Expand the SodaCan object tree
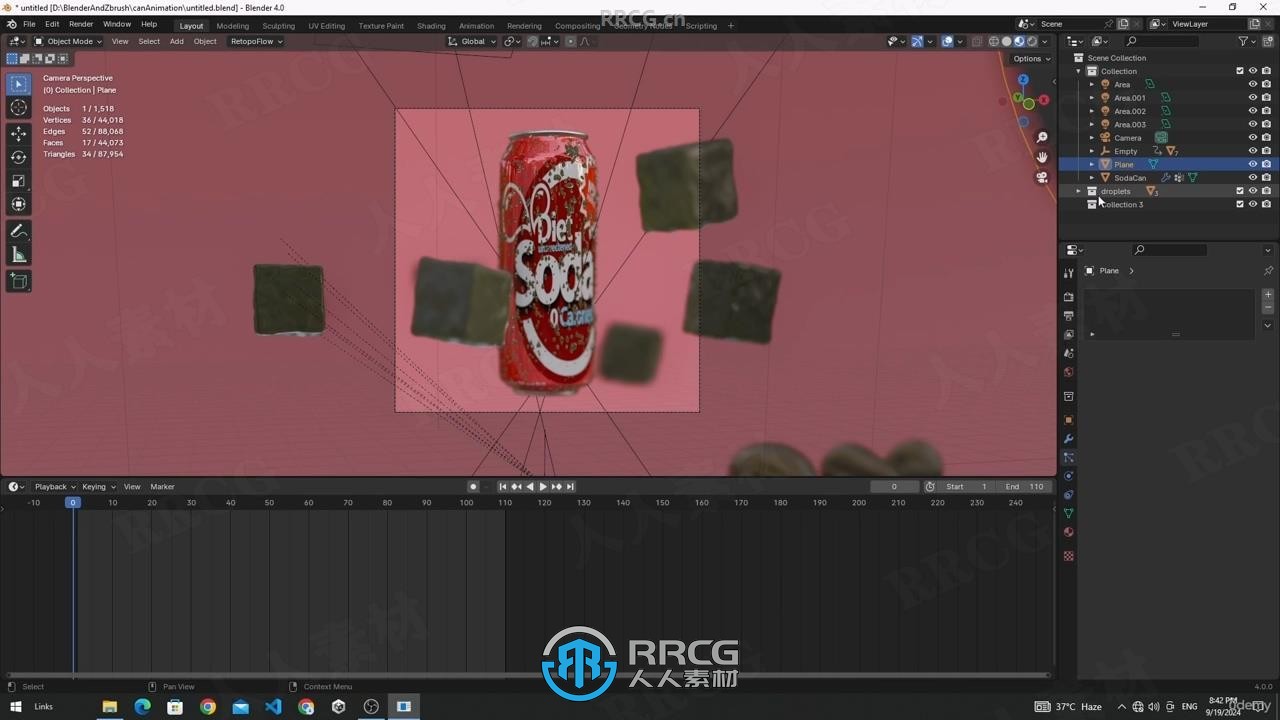Screen dimensions: 1280x720 point(1092,178)
